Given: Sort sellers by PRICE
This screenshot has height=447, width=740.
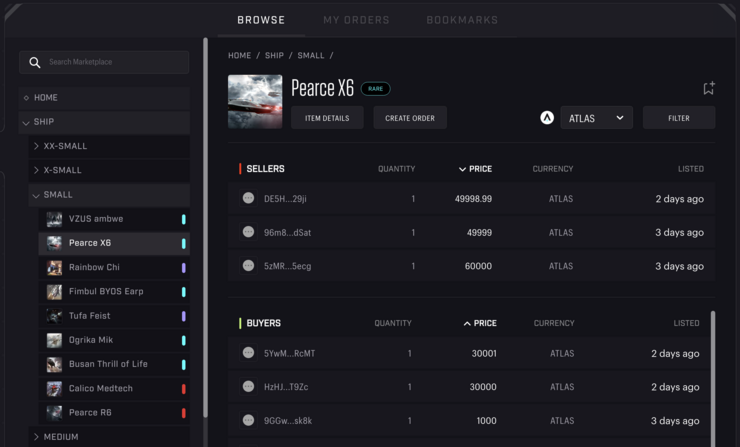Looking at the screenshot, I should 475,169.
